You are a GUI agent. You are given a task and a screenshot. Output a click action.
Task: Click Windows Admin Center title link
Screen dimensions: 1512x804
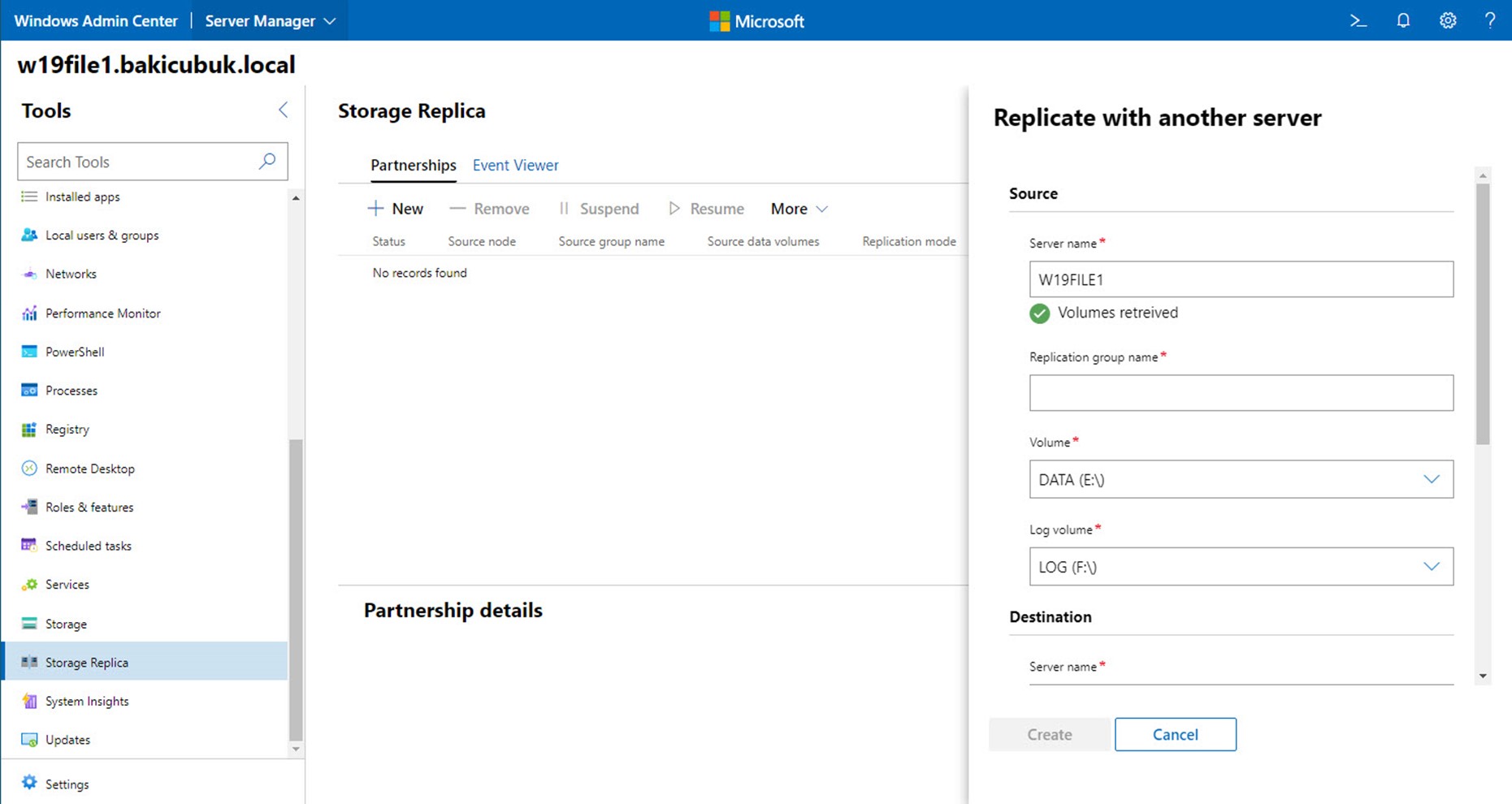tap(96, 21)
